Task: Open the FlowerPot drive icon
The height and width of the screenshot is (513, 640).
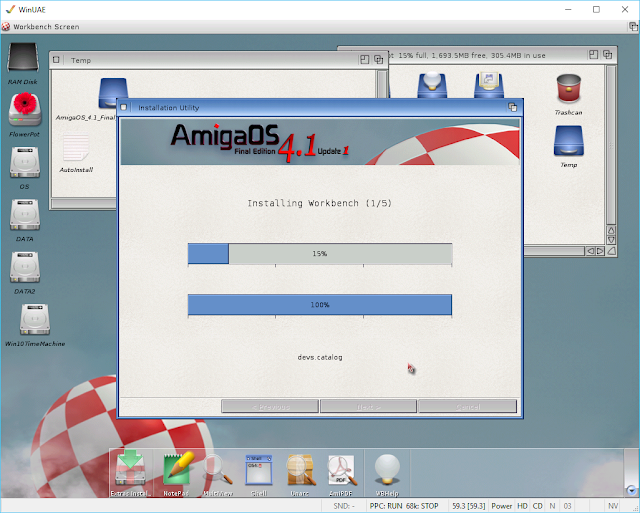Action: coord(25,109)
